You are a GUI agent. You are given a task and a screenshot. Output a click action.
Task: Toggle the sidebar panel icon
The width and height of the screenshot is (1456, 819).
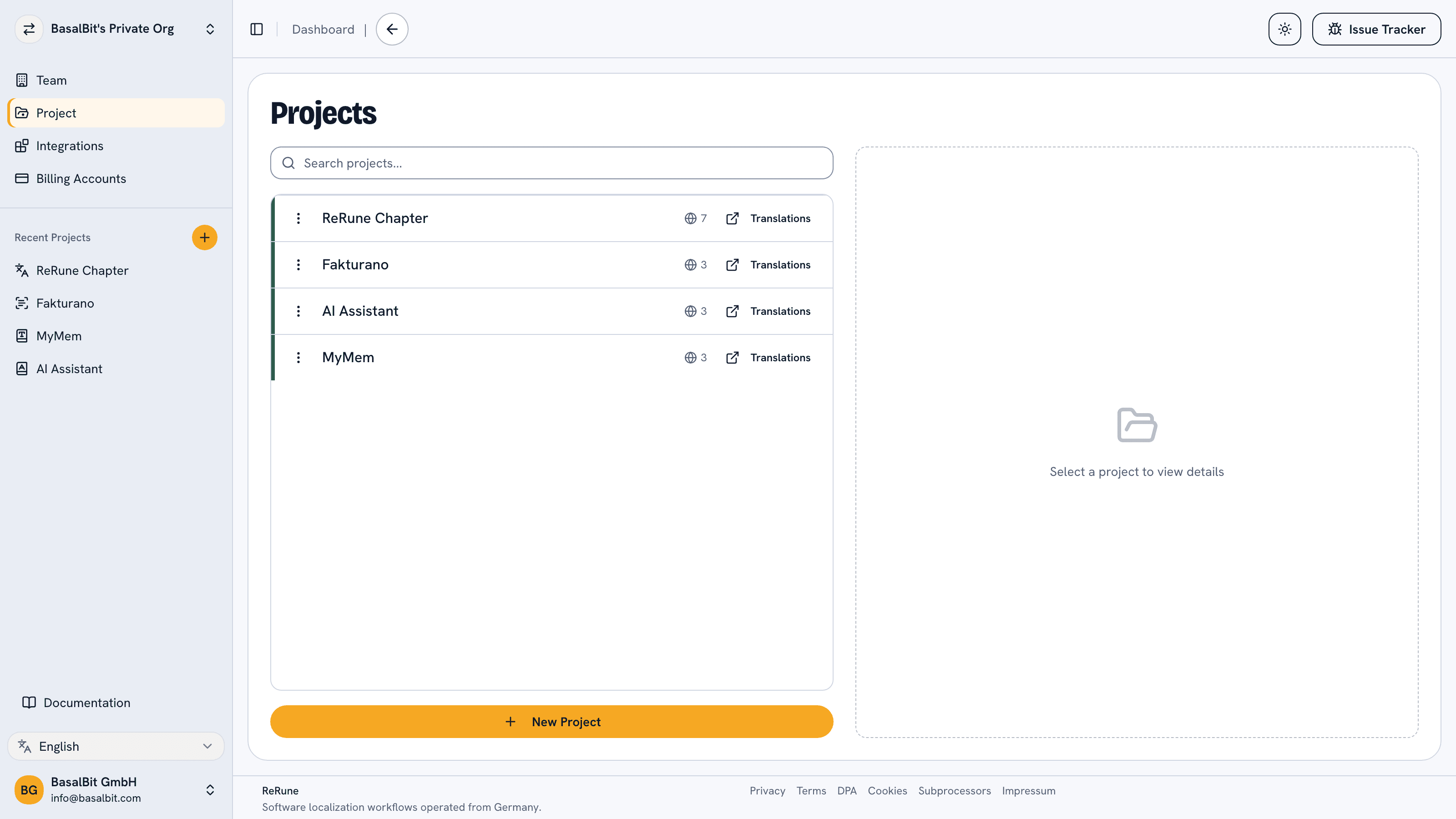click(257, 30)
